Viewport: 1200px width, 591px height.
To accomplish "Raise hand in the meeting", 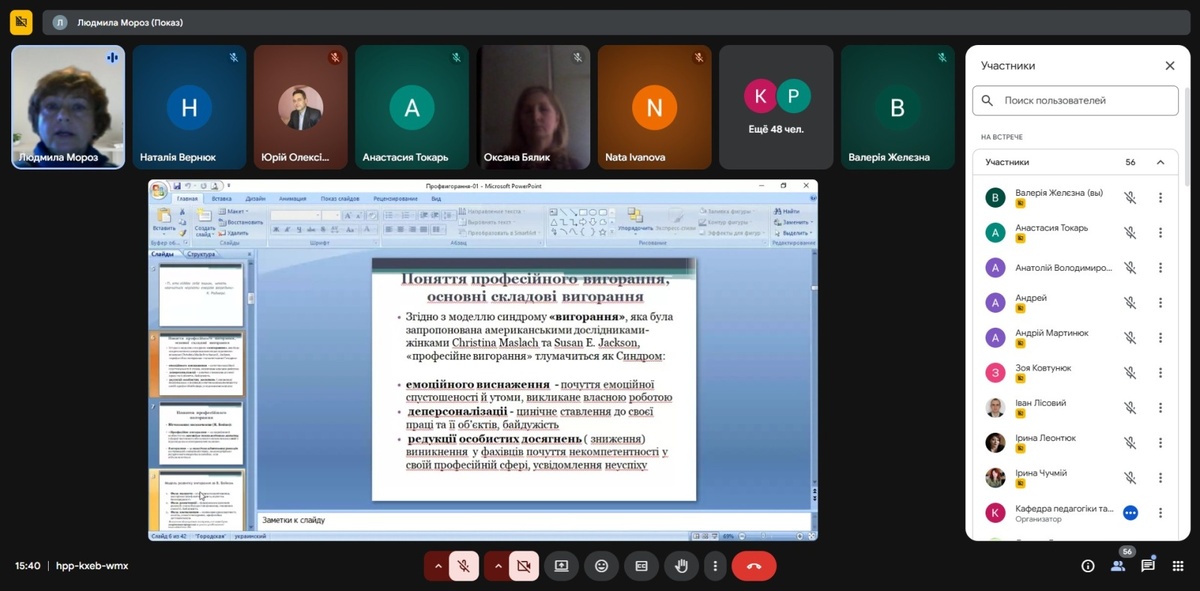I will [681, 566].
